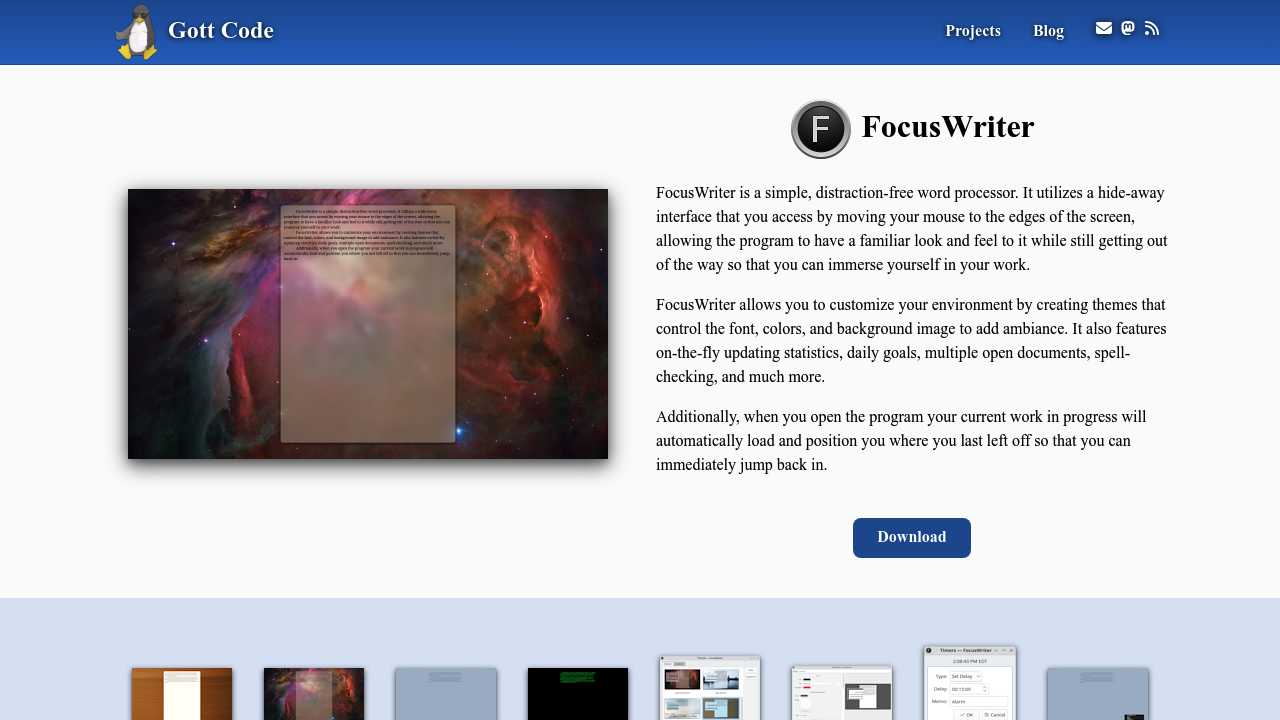1280x720 pixels.
Task: Click the FocusWriter heading text
Action: click(x=947, y=128)
